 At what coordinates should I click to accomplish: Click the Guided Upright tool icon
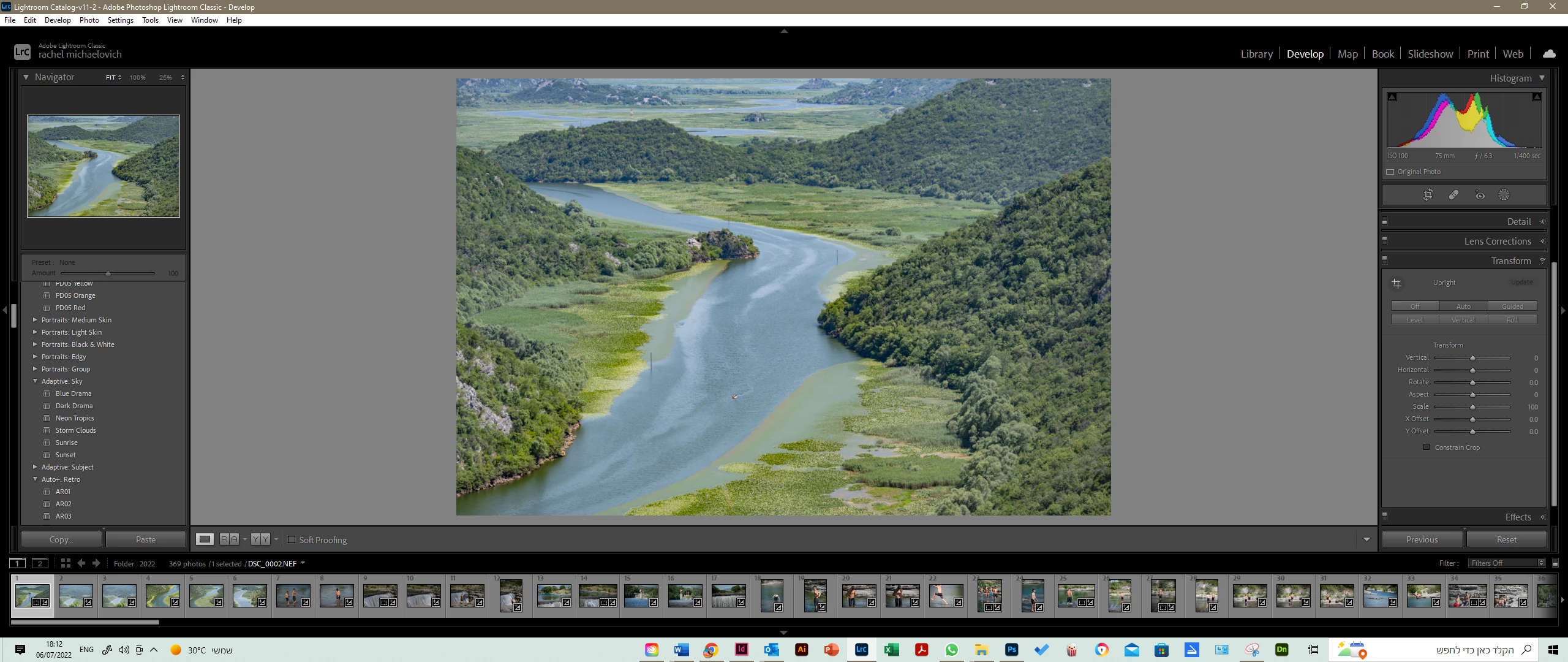pyautogui.click(x=1396, y=283)
